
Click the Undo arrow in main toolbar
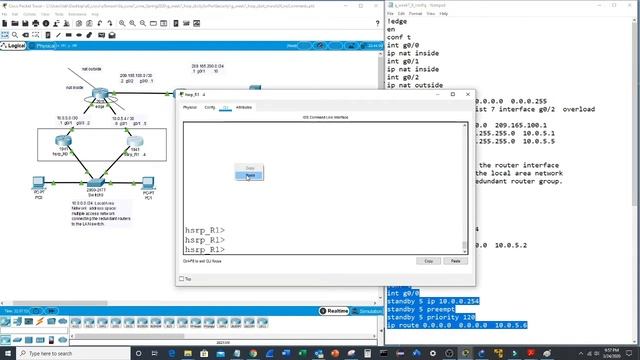100,24
